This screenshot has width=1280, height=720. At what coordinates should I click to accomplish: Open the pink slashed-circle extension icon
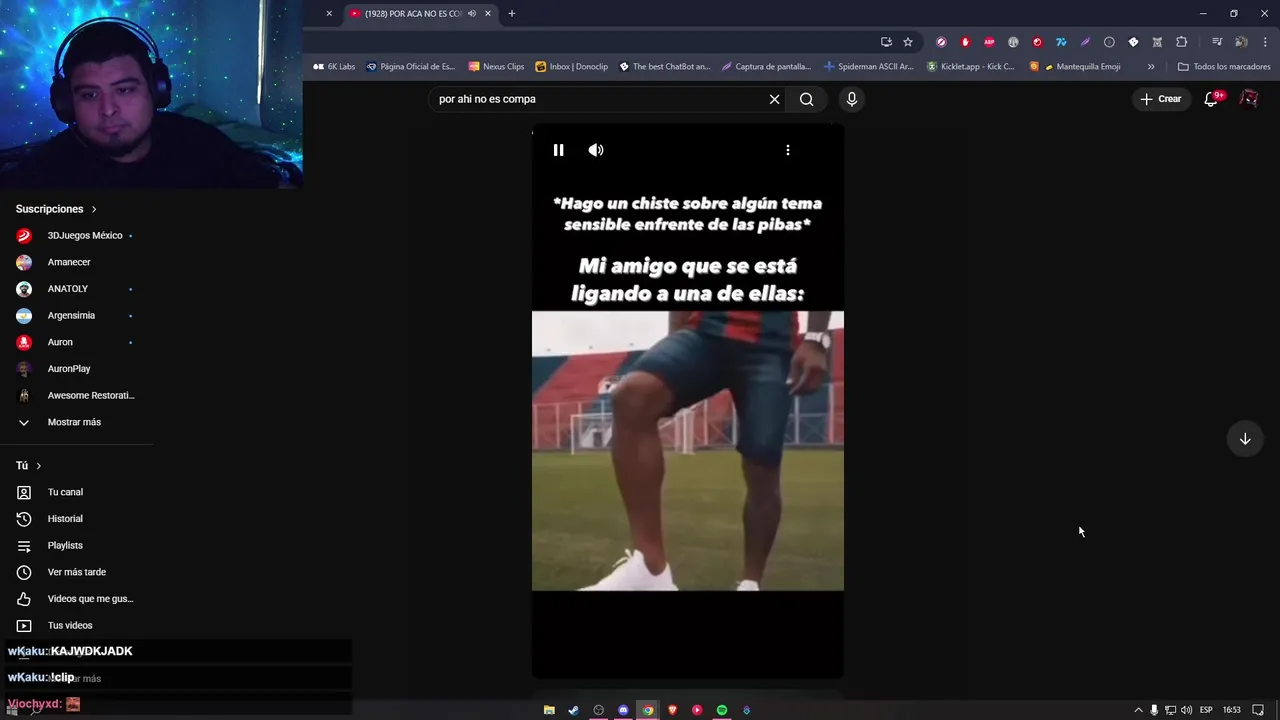pos(941,42)
